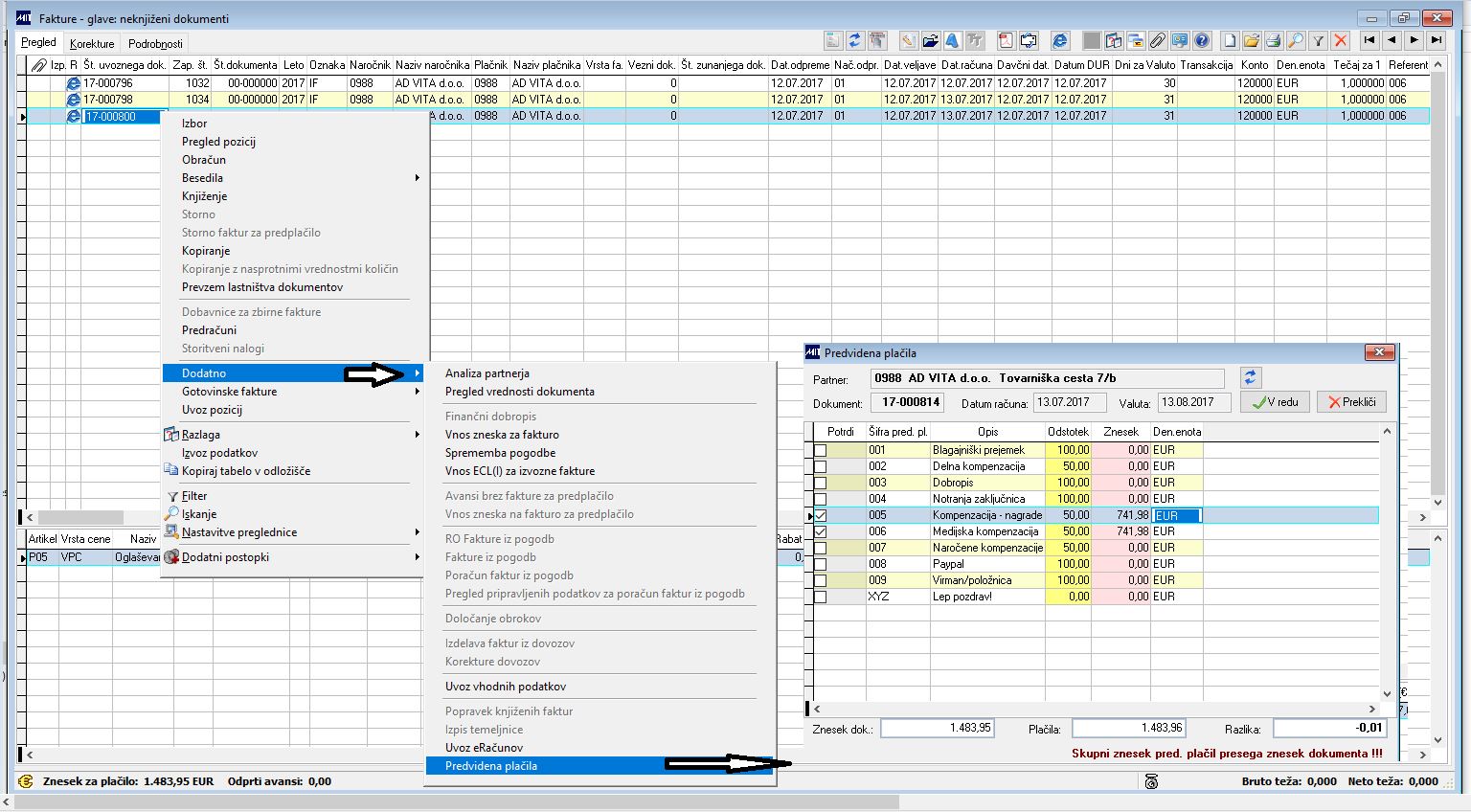Click the vertical scrollbar in payments dialog
The width and height of the screenshot is (1471, 812).
(1387, 563)
